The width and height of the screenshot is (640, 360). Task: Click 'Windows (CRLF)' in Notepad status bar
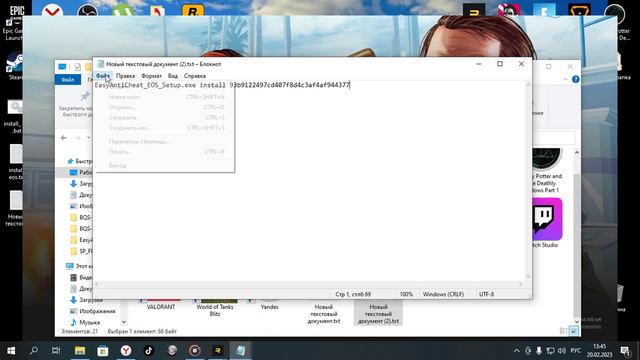[x=443, y=294]
